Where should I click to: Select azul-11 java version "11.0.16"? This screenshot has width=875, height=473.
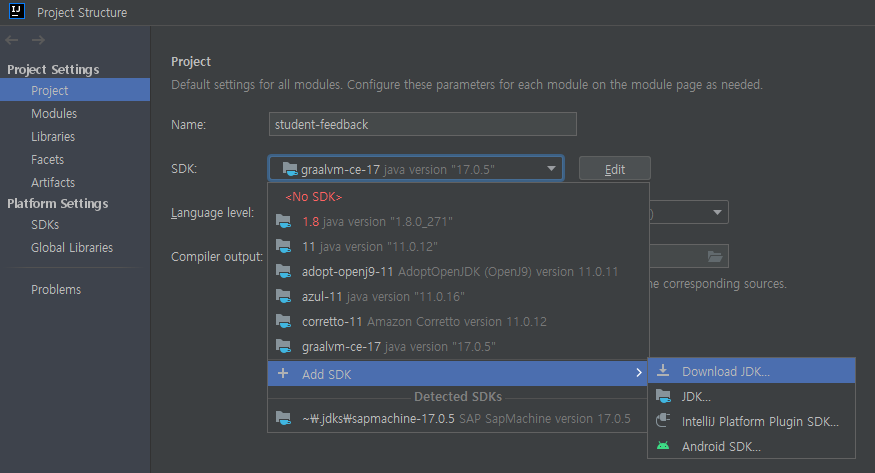coord(458,296)
